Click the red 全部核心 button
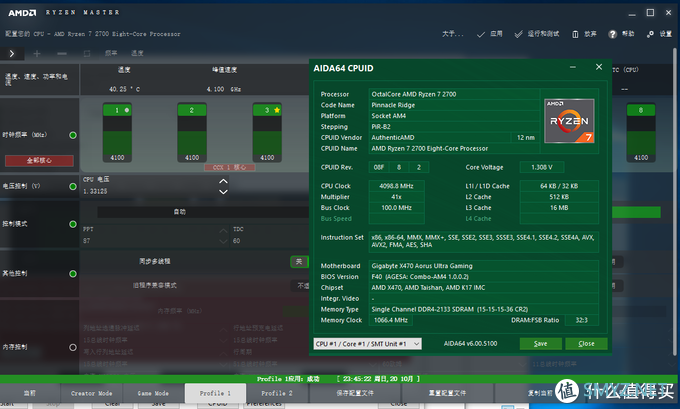 (39, 160)
